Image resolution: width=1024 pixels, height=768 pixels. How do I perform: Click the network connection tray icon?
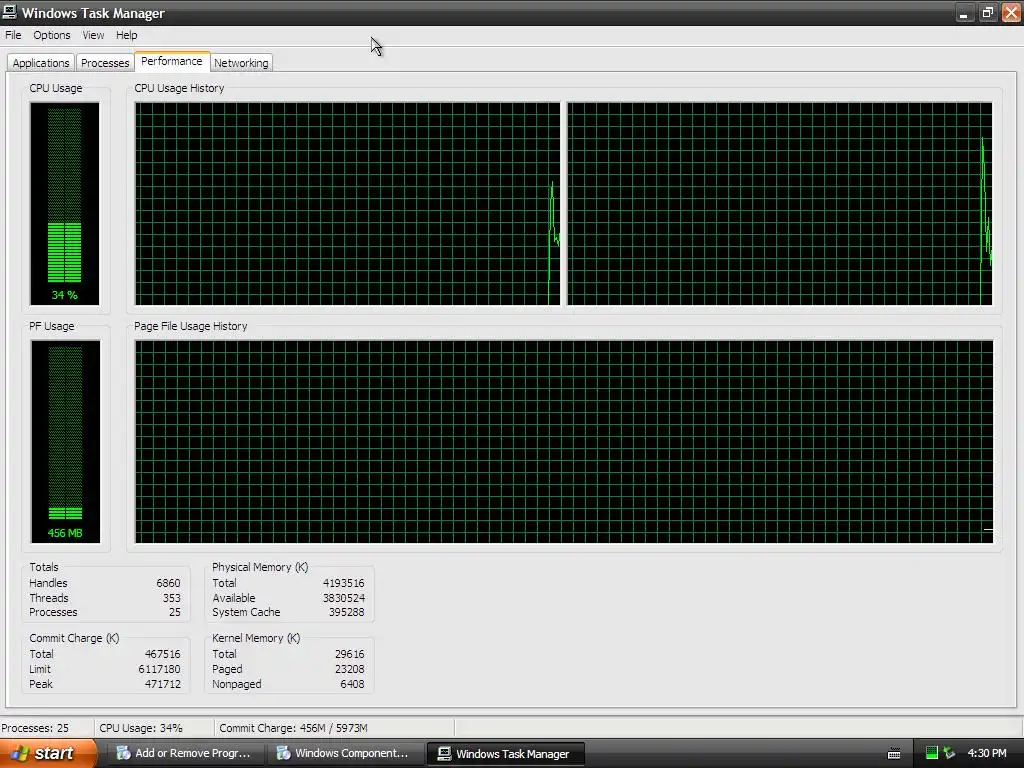949,753
